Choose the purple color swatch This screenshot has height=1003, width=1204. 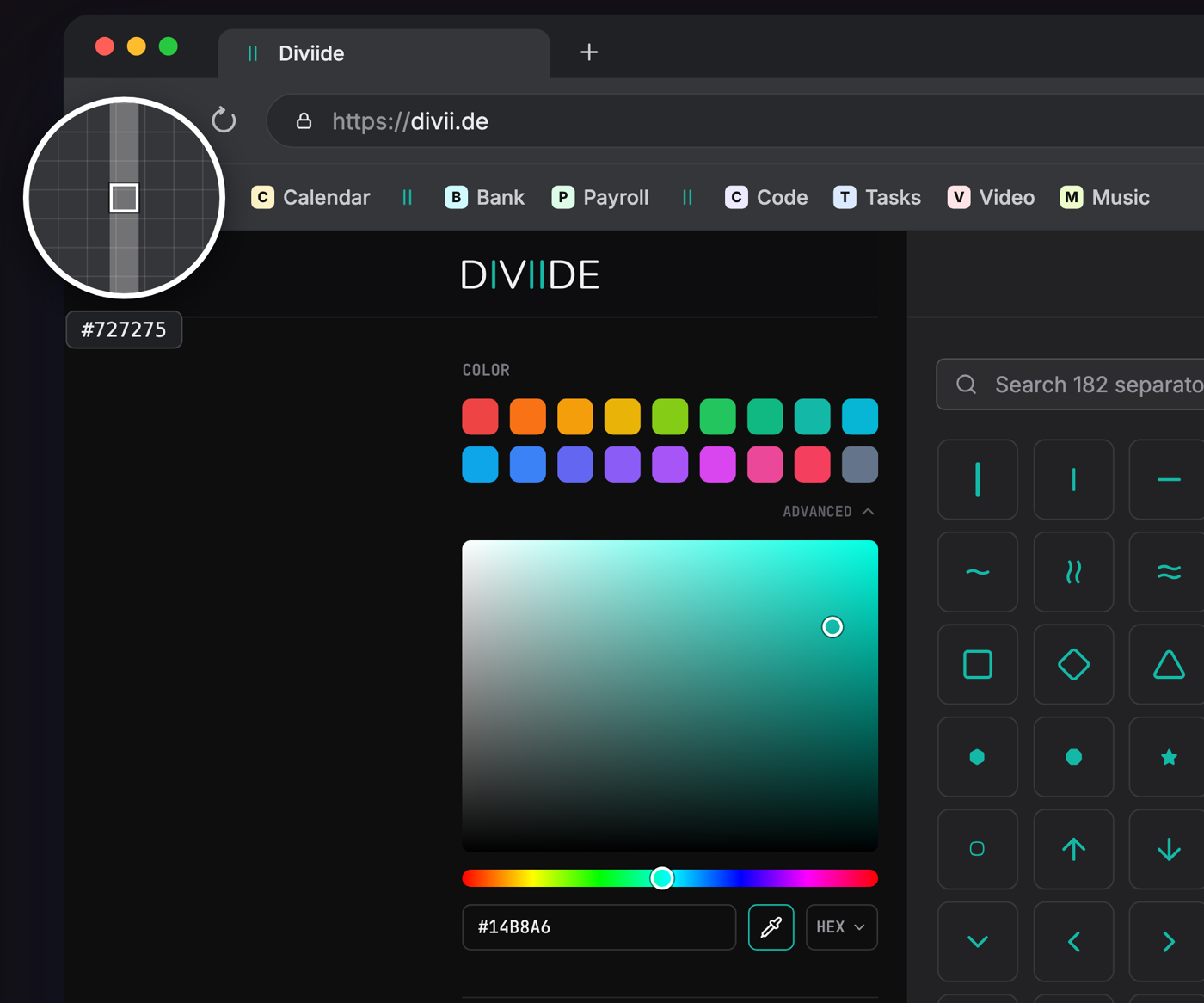pyautogui.click(x=670, y=465)
